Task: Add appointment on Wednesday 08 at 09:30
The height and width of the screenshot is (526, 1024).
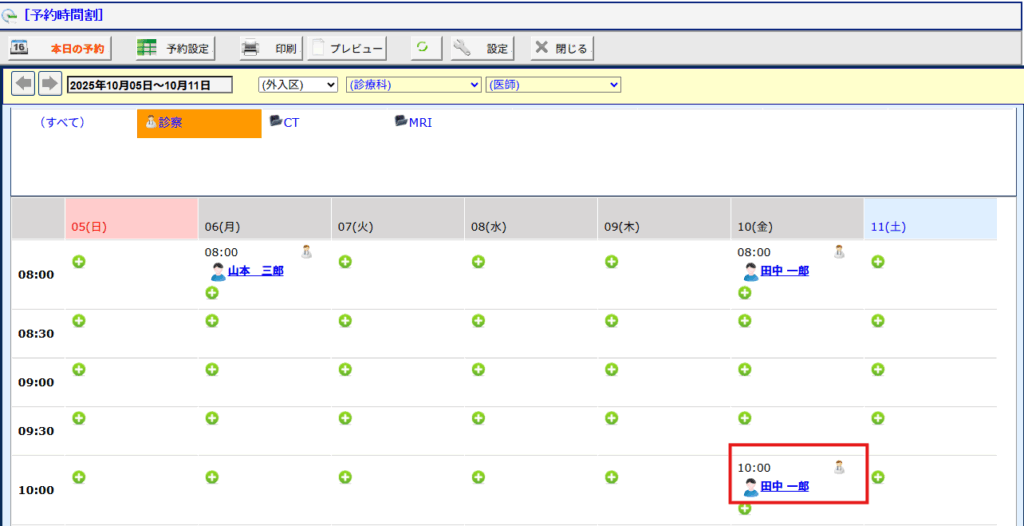Action: tap(478, 418)
